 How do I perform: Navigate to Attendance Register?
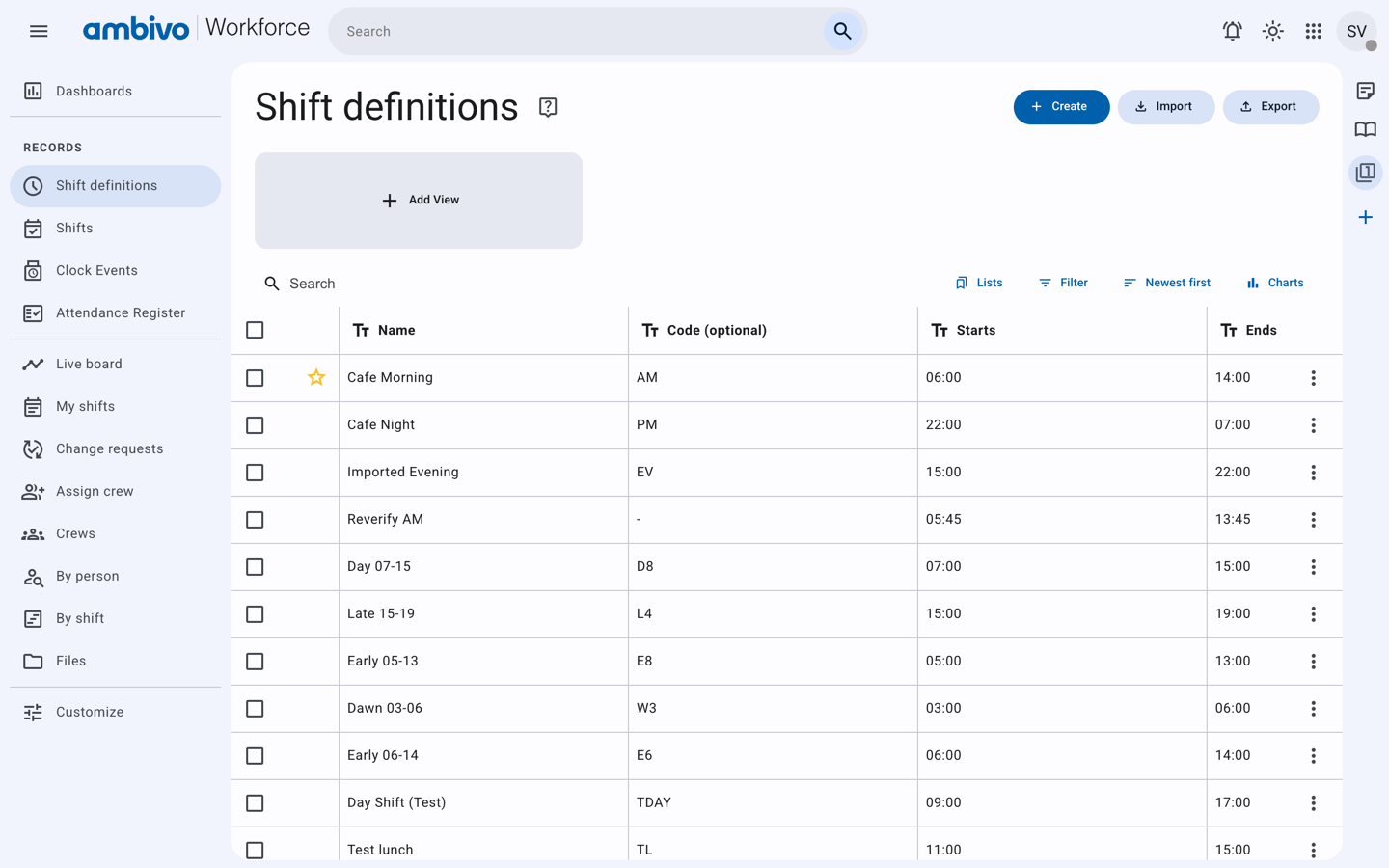116,313
